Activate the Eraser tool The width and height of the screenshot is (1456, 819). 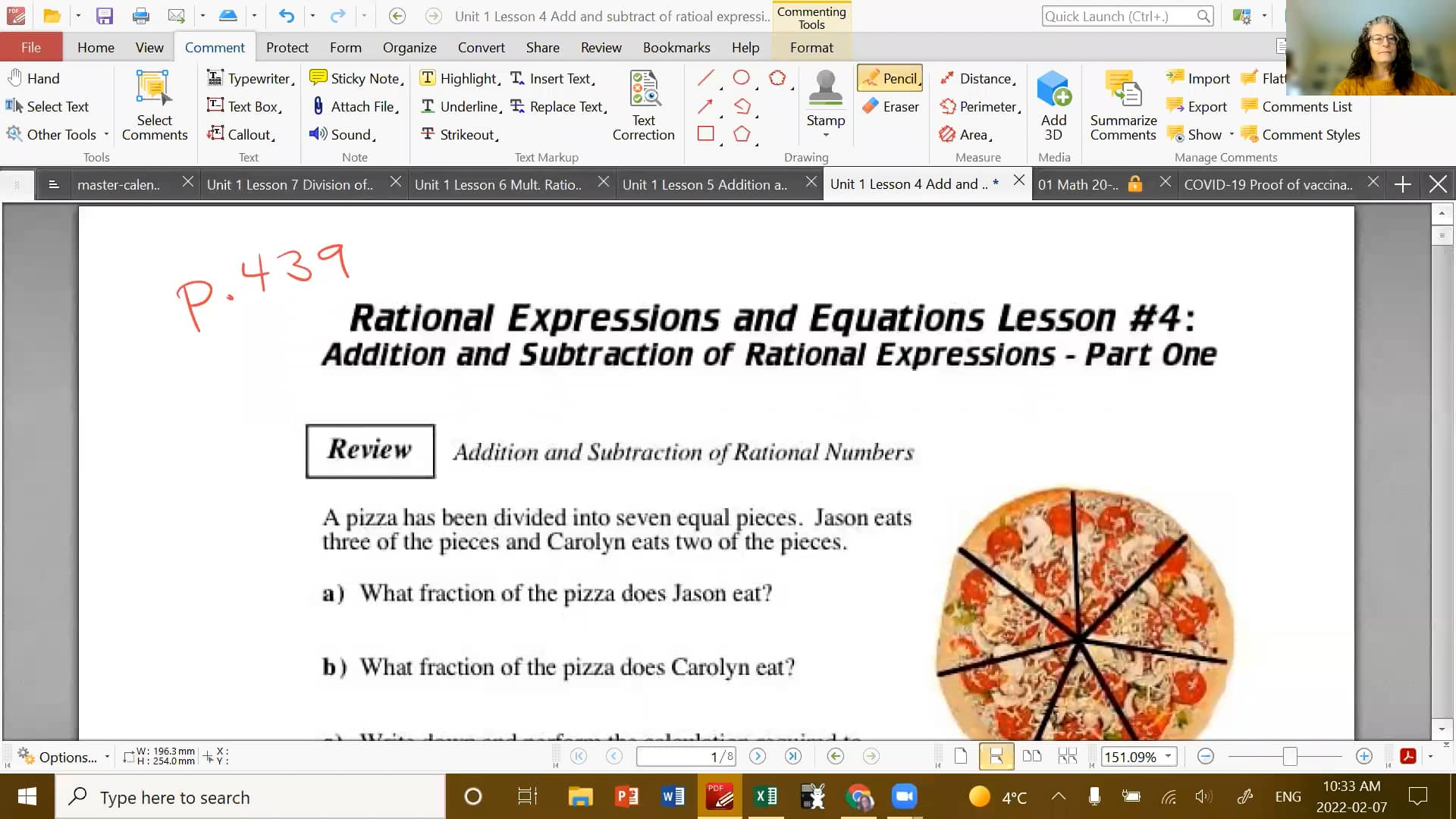point(891,106)
